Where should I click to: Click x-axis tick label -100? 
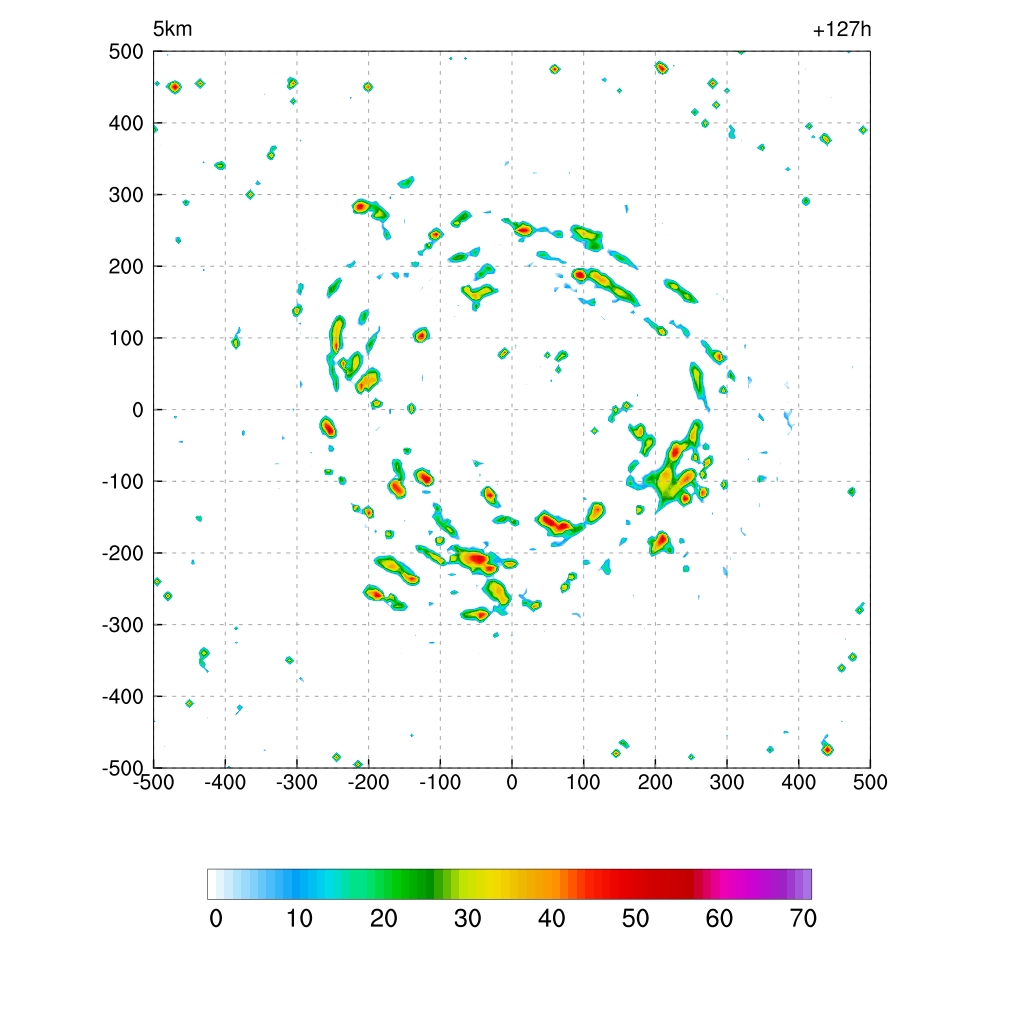(x=440, y=782)
